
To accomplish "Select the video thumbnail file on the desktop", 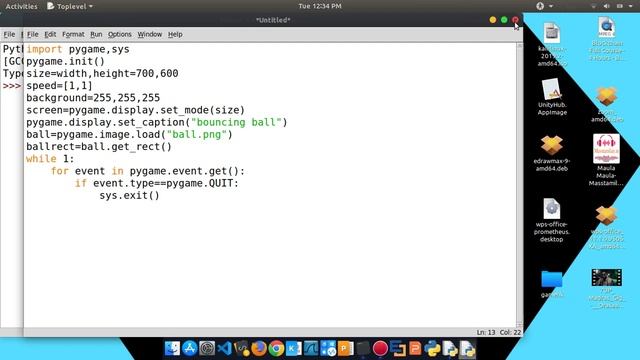I will pos(607,288).
